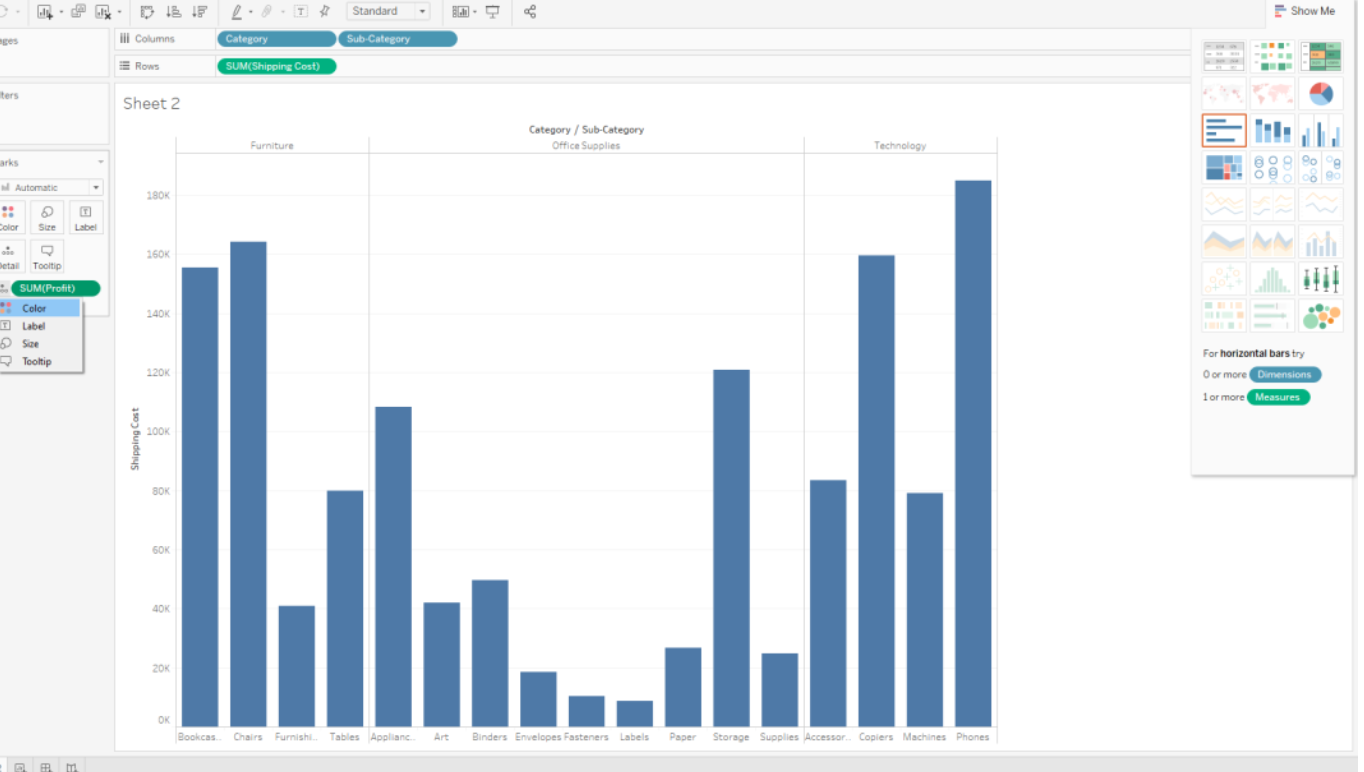This screenshot has width=1364, height=772.
Task: Open the highlight pen dropdown arrow
Action: 251,12
